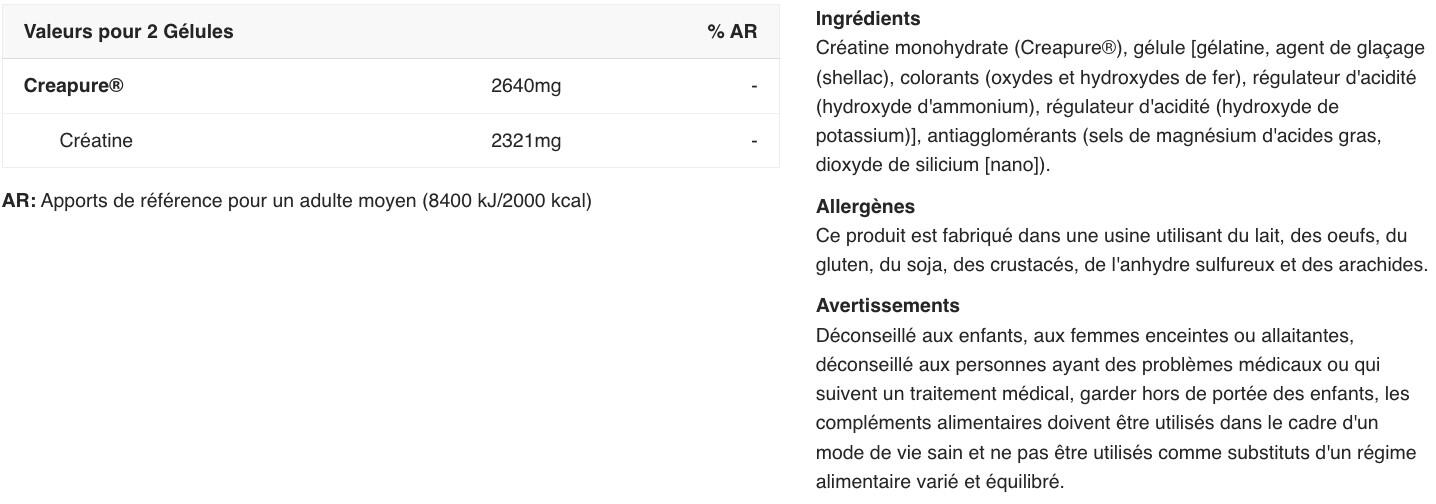The height and width of the screenshot is (504, 1436).
Task: Click the Allergènes heading
Action: coord(865,207)
